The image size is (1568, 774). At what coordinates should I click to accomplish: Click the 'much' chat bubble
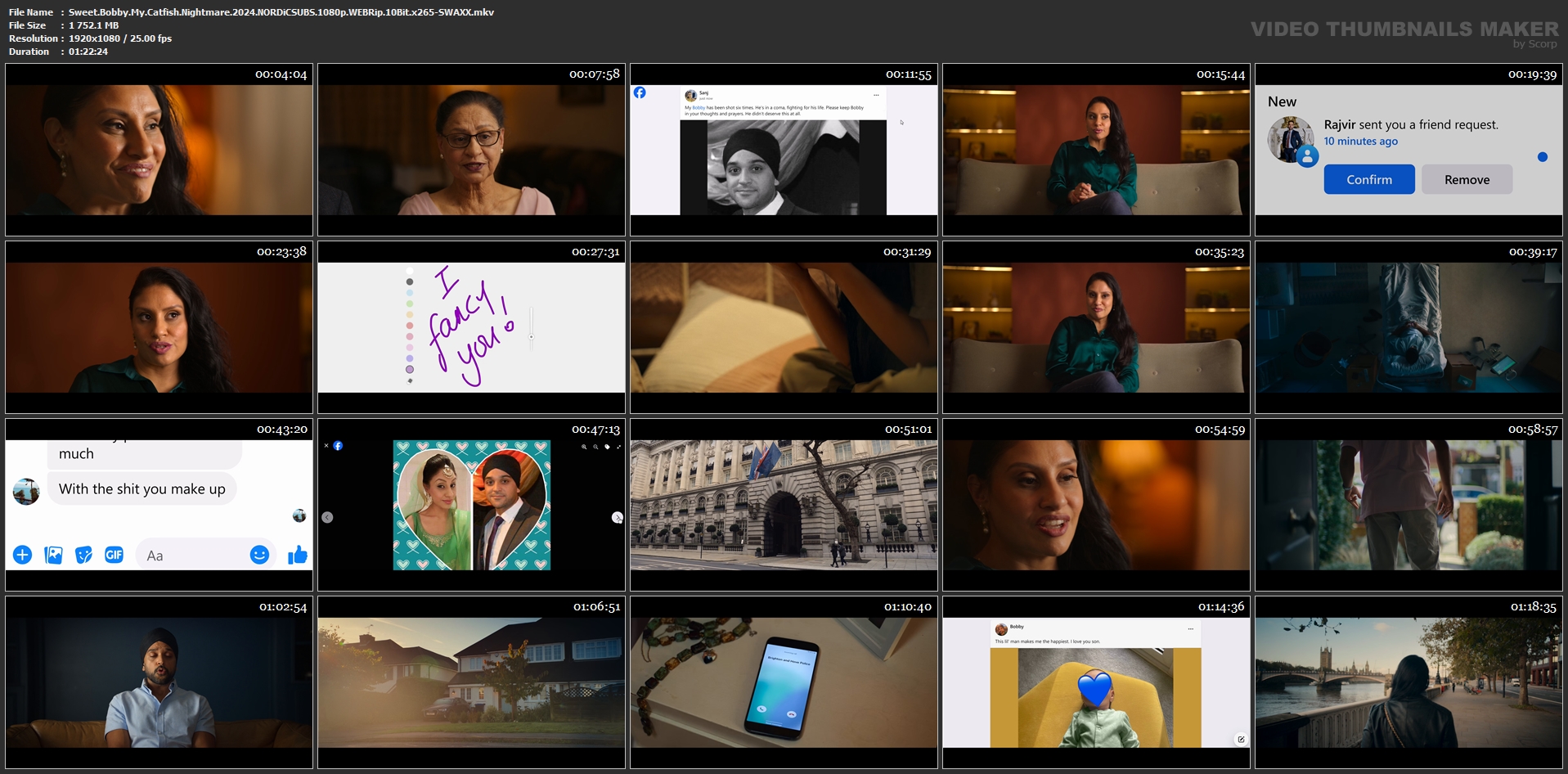(144, 453)
